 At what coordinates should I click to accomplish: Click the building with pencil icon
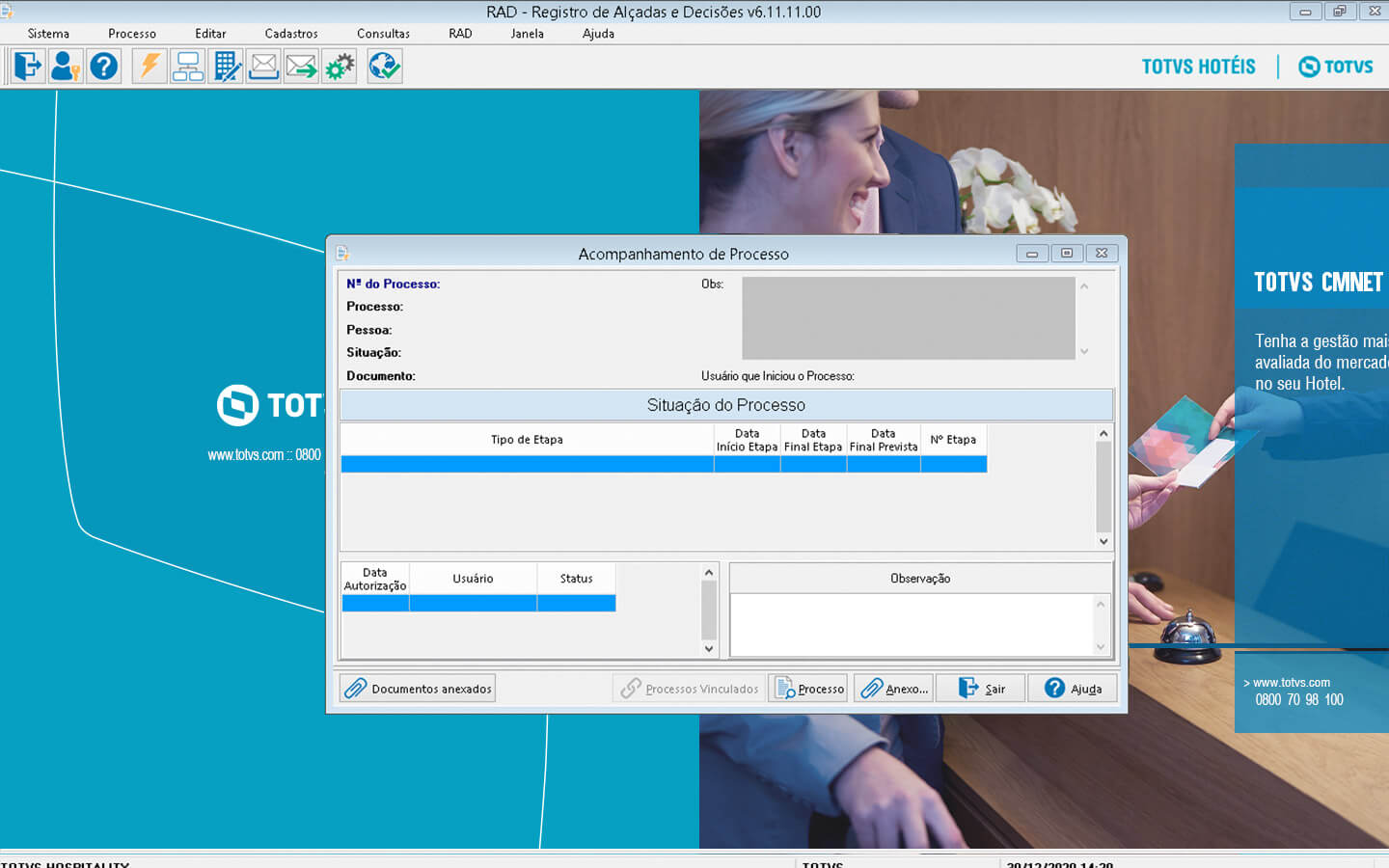pos(226,67)
